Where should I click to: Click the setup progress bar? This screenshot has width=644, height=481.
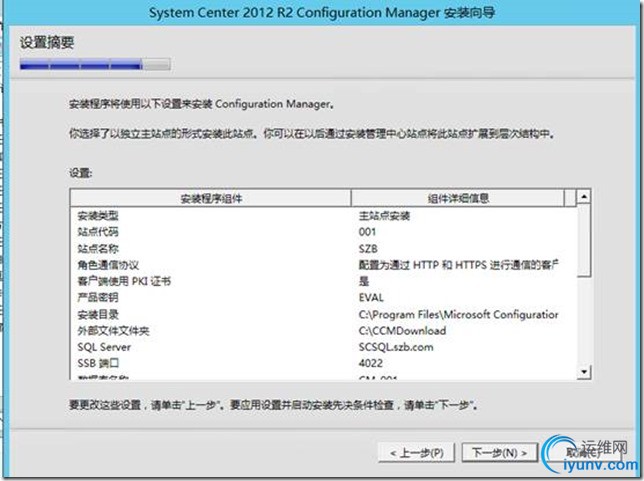pyautogui.click(x=95, y=64)
